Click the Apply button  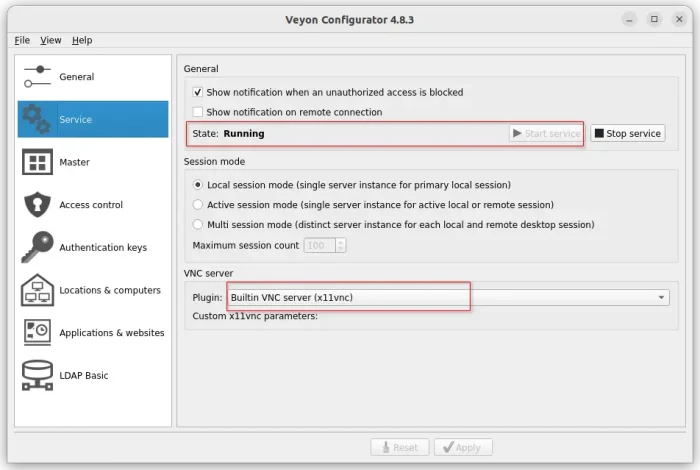pyautogui.click(x=462, y=448)
